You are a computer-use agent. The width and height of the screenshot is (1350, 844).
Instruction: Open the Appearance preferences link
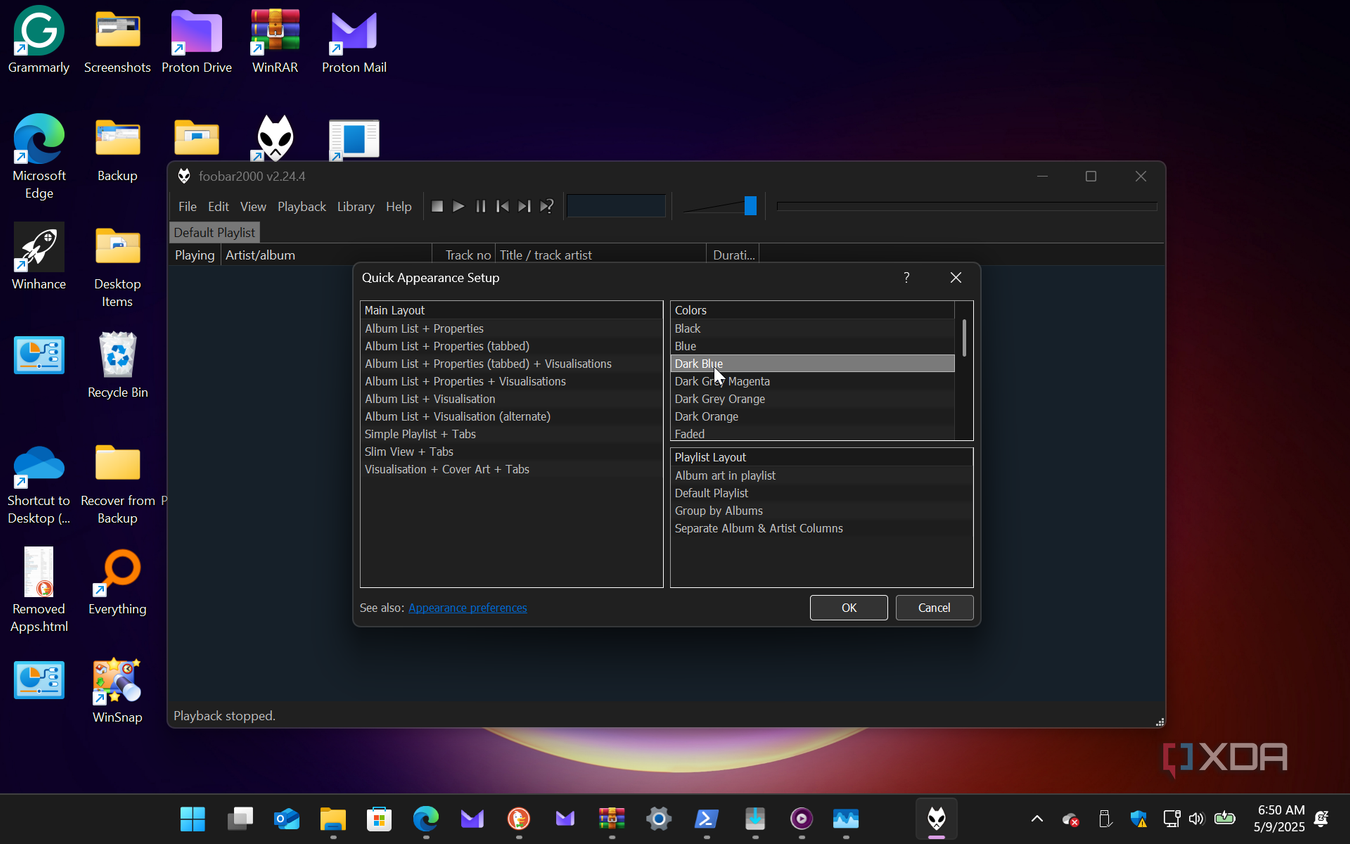[x=468, y=608]
